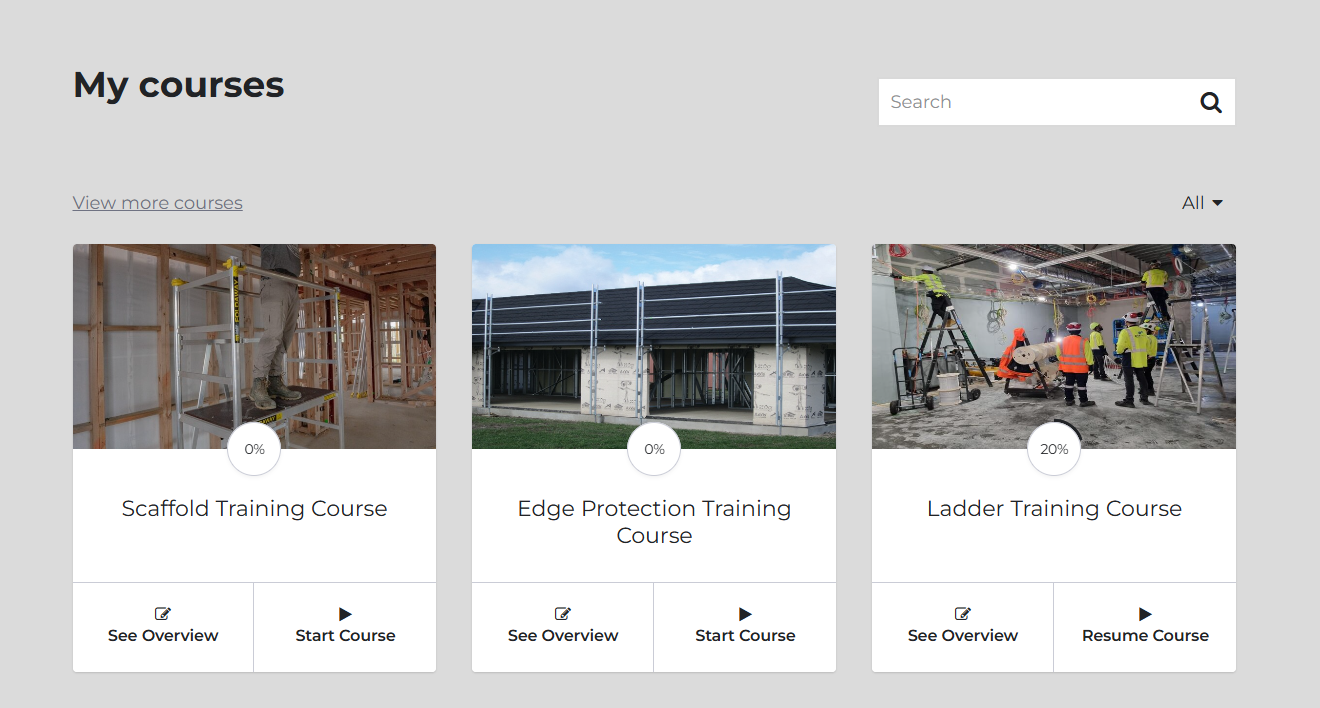Click the Ladder course overview edit icon
This screenshot has width=1320, height=708.
coord(963,614)
